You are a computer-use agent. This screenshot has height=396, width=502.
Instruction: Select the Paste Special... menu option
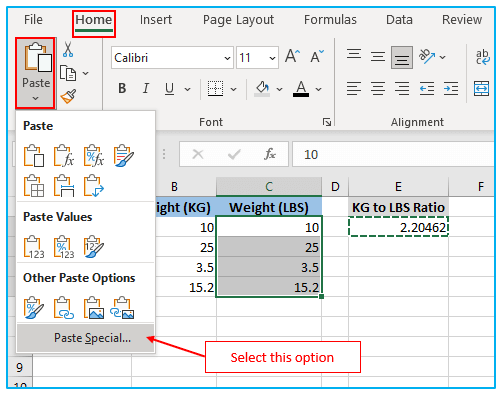(x=86, y=338)
